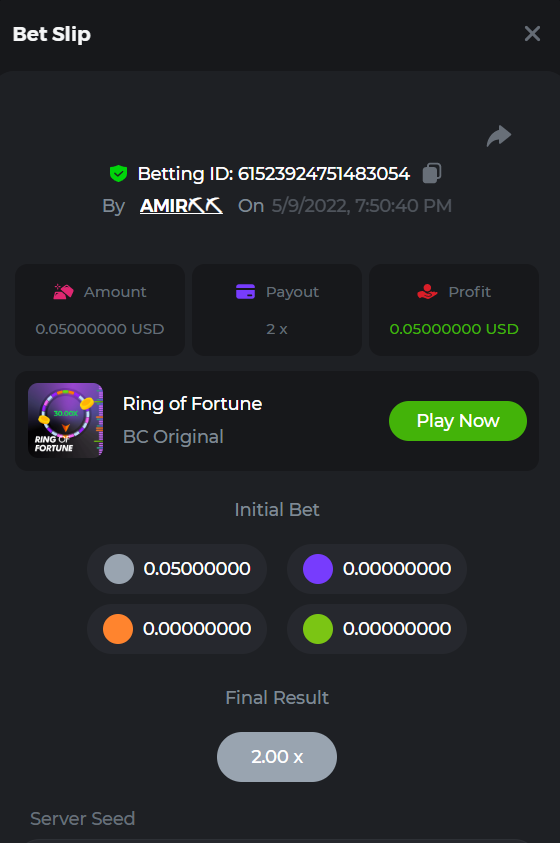
Task: Click the Betting ID number text
Action: click(x=324, y=174)
